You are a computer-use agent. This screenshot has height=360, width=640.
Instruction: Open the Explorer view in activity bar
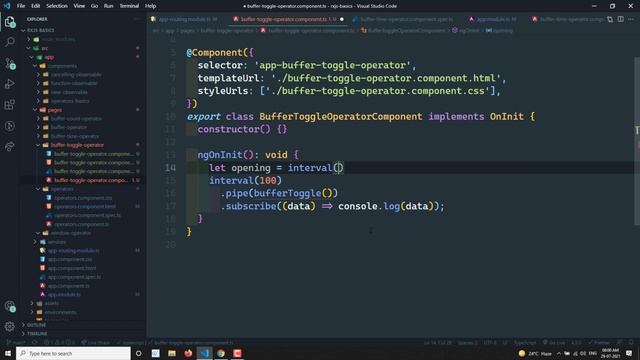click(x=10, y=22)
